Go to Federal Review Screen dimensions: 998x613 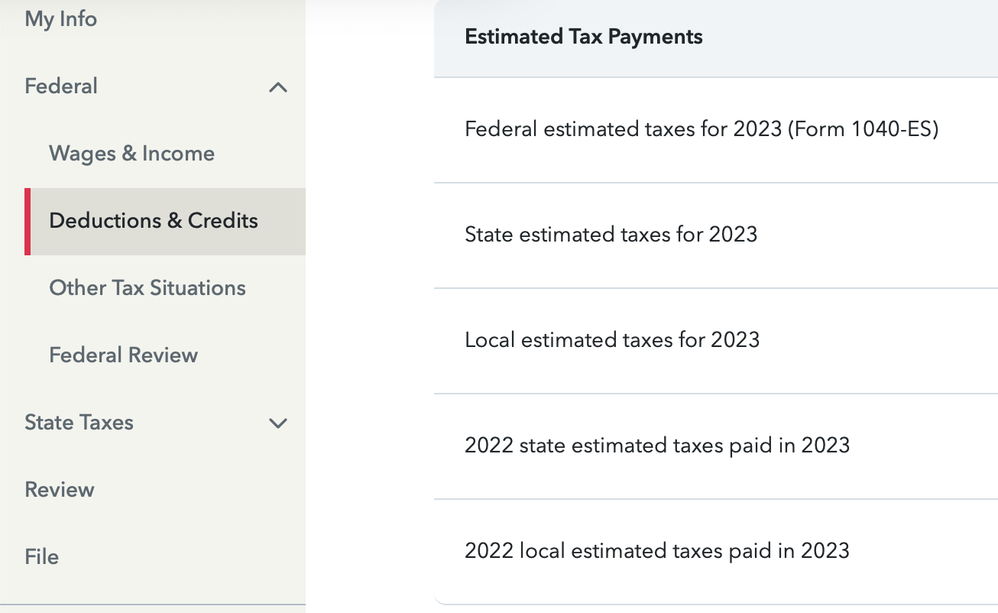pyautogui.click(x=123, y=355)
